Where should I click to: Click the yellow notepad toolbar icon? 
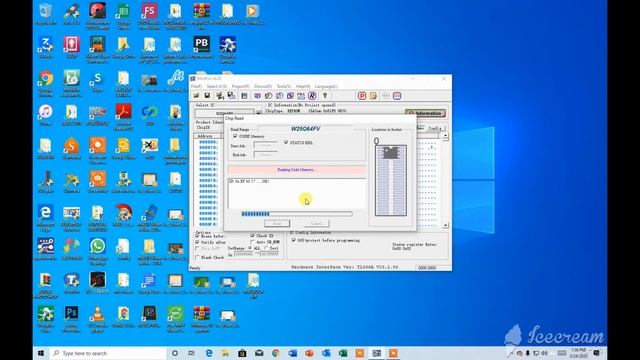(x=373, y=96)
